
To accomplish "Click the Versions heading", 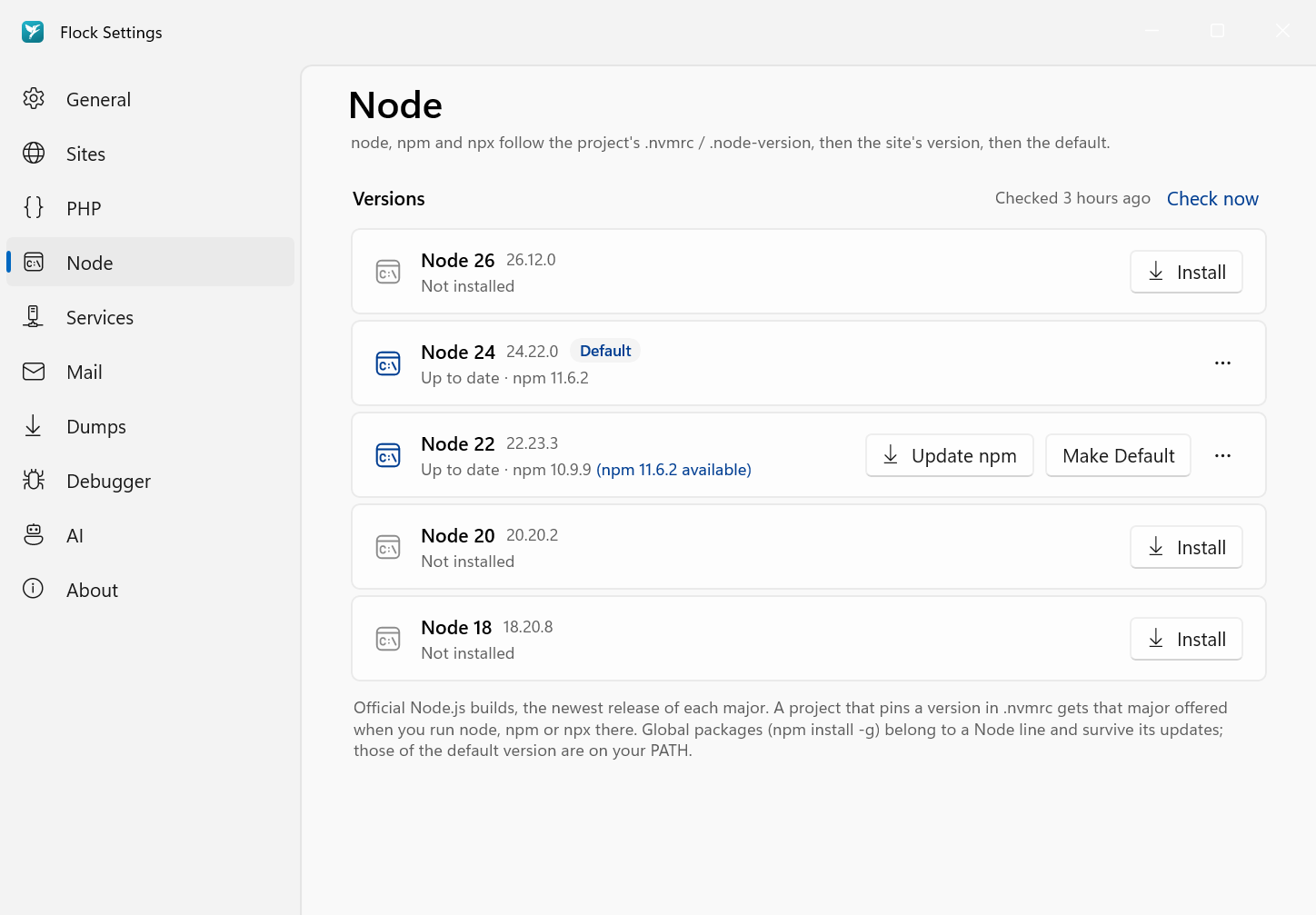I will (389, 199).
